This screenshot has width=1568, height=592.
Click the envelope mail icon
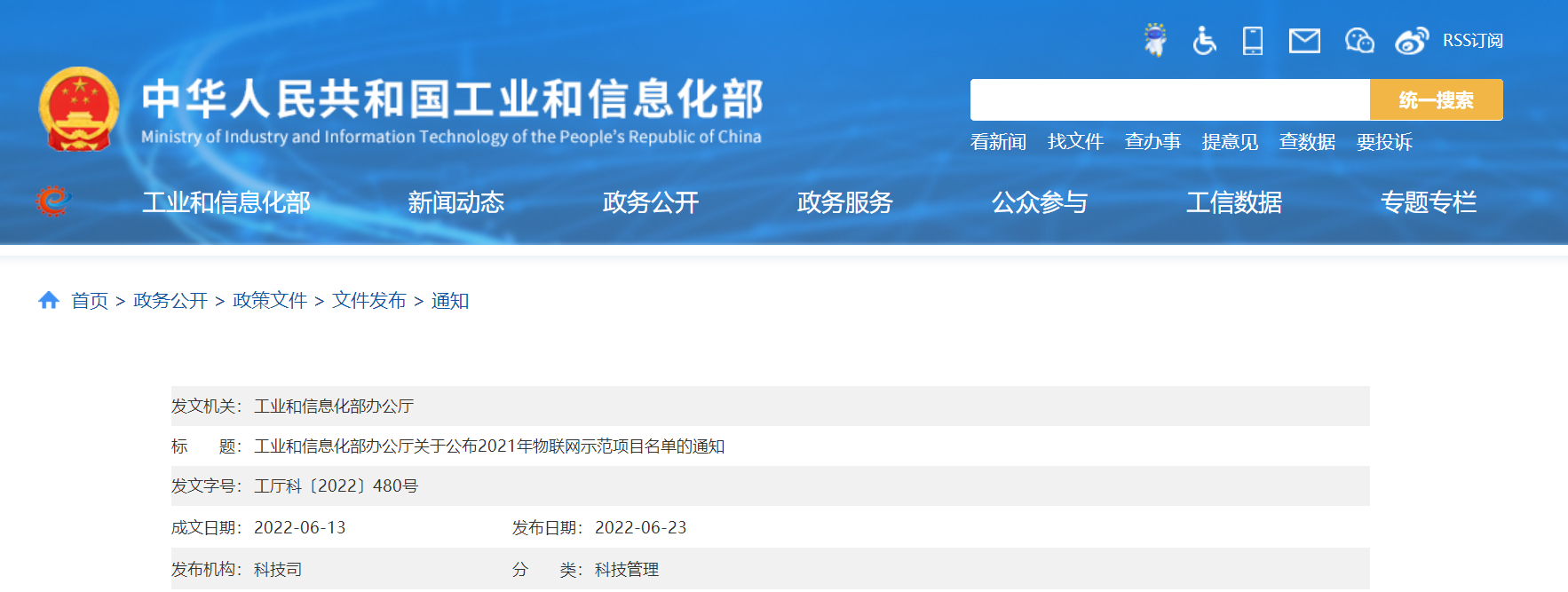tap(1304, 41)
